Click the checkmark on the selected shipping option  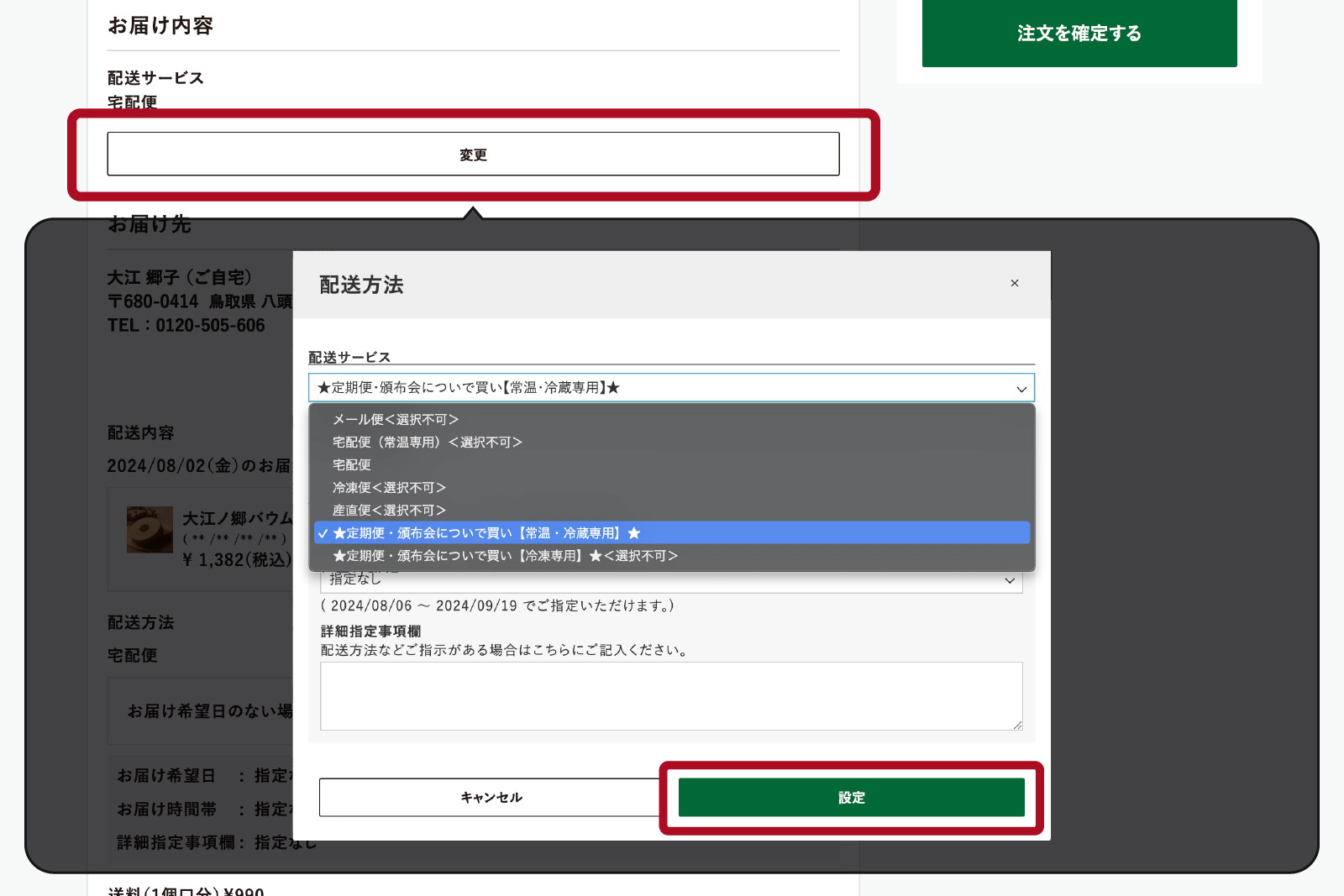point(323,532)
